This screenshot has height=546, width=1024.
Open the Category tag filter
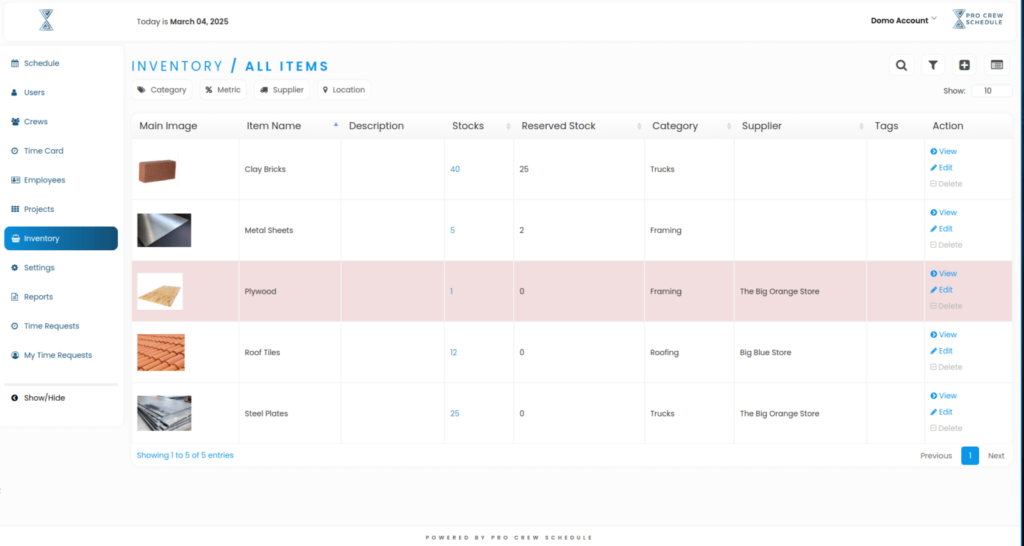162,90
